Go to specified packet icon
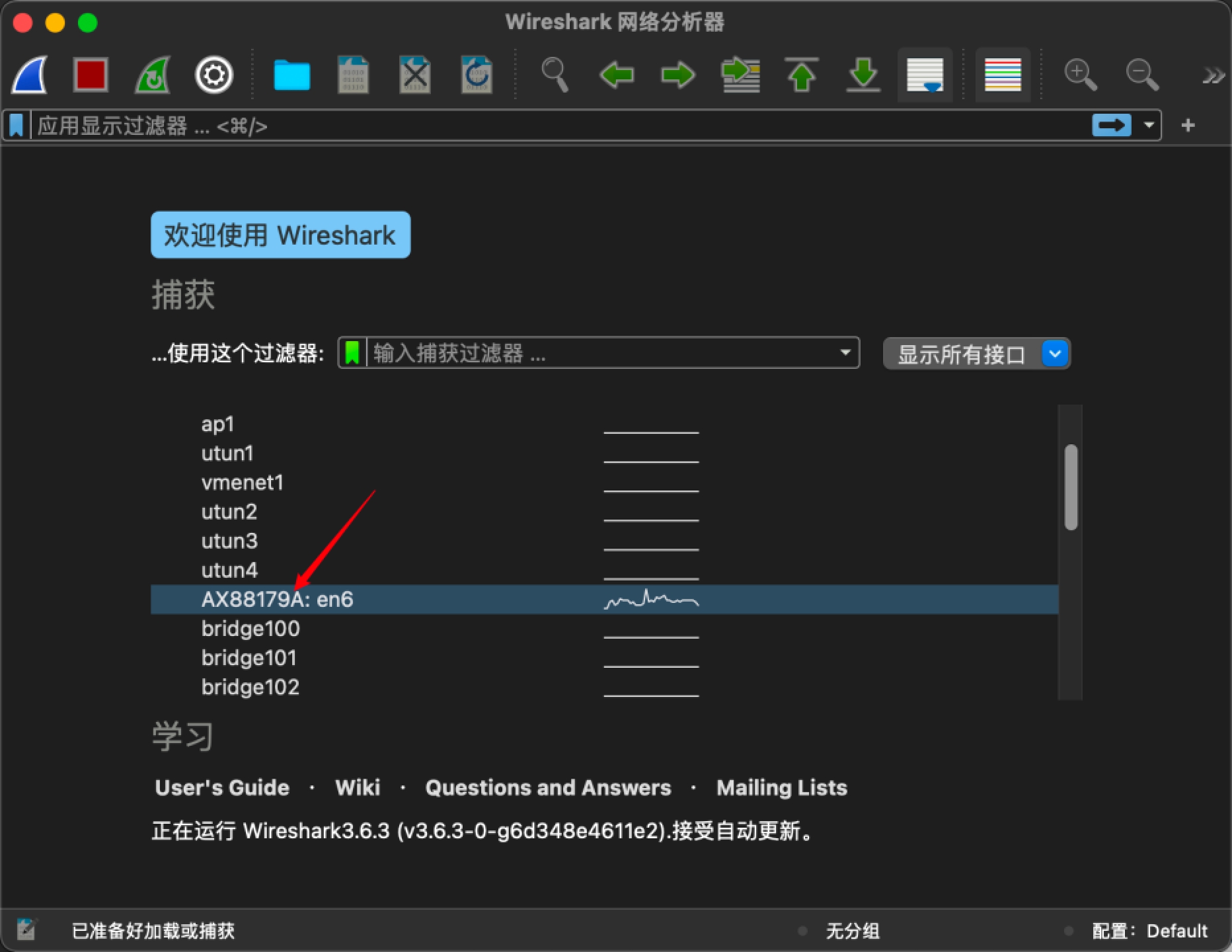 (740, 75)
